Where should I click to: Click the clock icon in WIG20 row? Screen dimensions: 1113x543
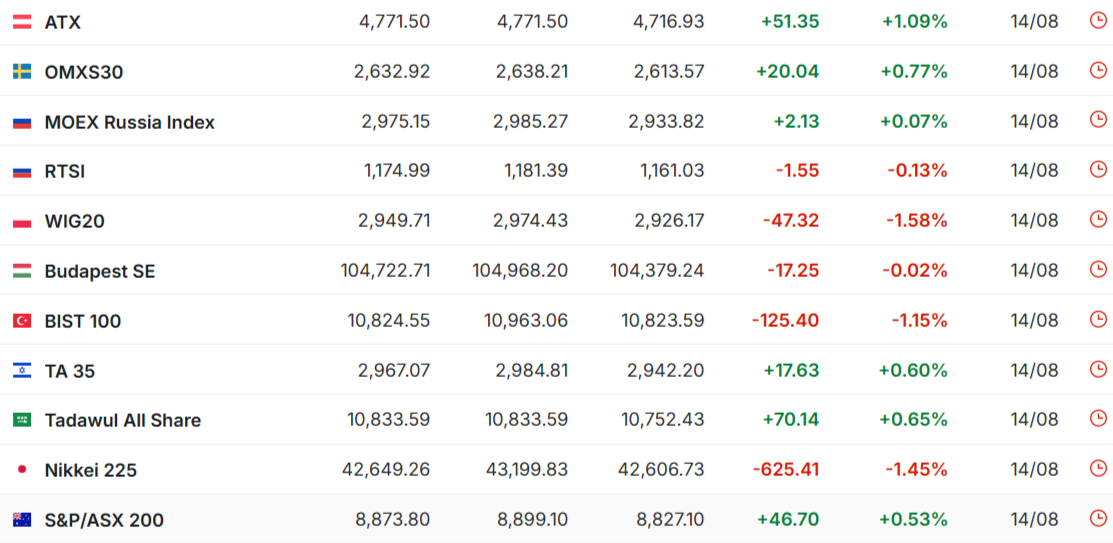coord(1097,220)
